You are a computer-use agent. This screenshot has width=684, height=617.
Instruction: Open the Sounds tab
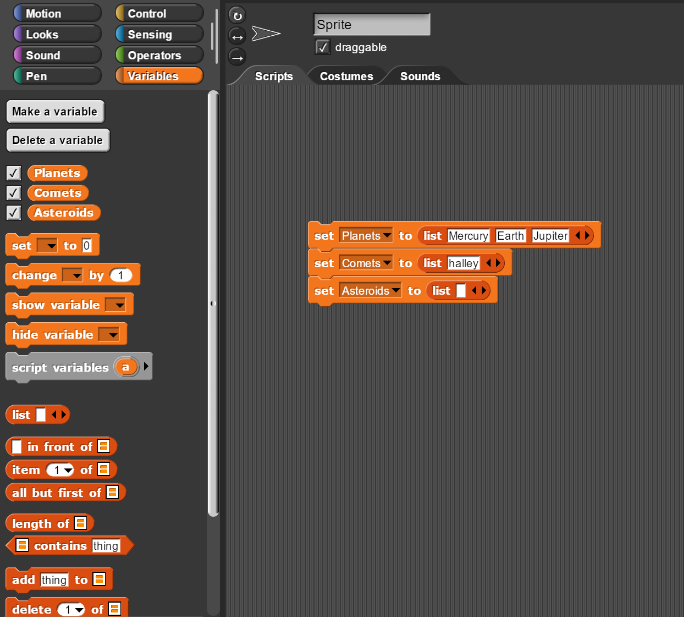tap(420, 76)
